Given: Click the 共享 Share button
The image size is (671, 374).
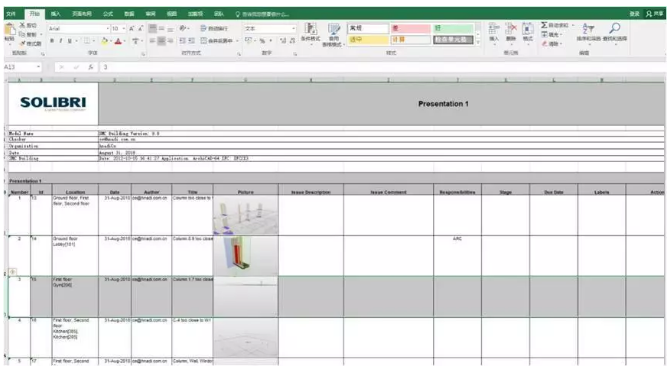Looking at the screenshot, I should coord(655,14).
